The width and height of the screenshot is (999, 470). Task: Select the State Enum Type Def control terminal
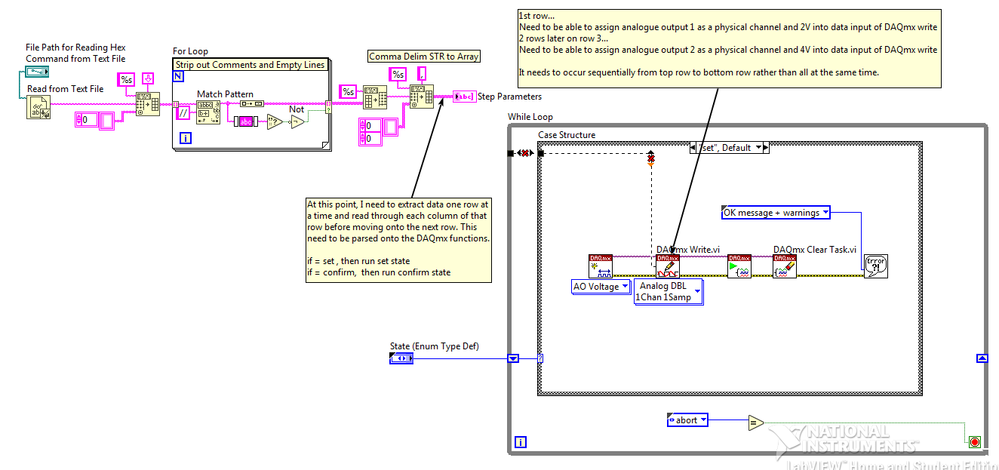click(401, 359)
